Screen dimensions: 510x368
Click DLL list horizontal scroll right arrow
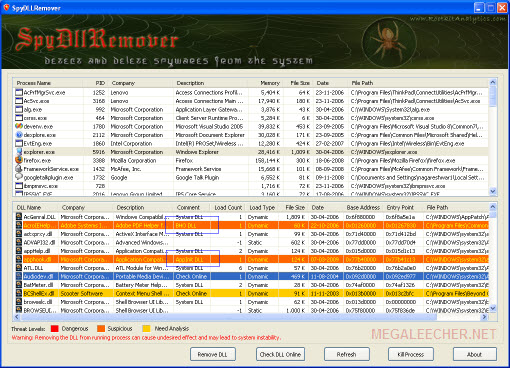tap(484, 317)
